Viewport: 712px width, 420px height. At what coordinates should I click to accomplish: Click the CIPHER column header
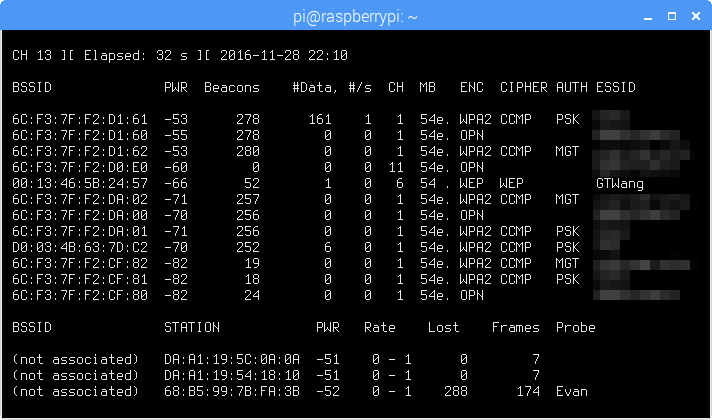pyautogui.click(x=523, y=88)
